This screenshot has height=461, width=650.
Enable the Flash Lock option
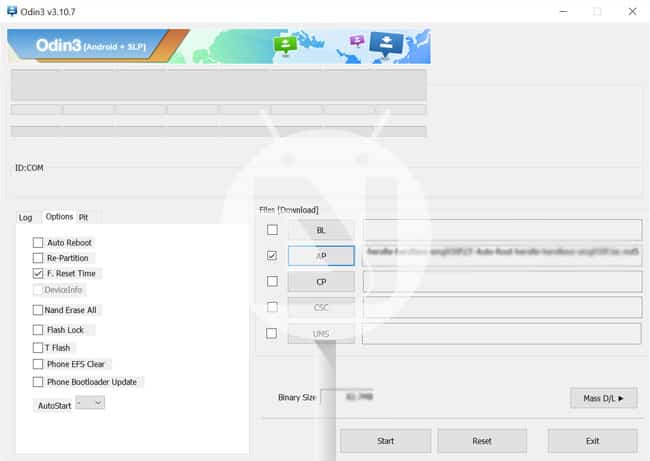pyautogui.click(x=38, y=330)
